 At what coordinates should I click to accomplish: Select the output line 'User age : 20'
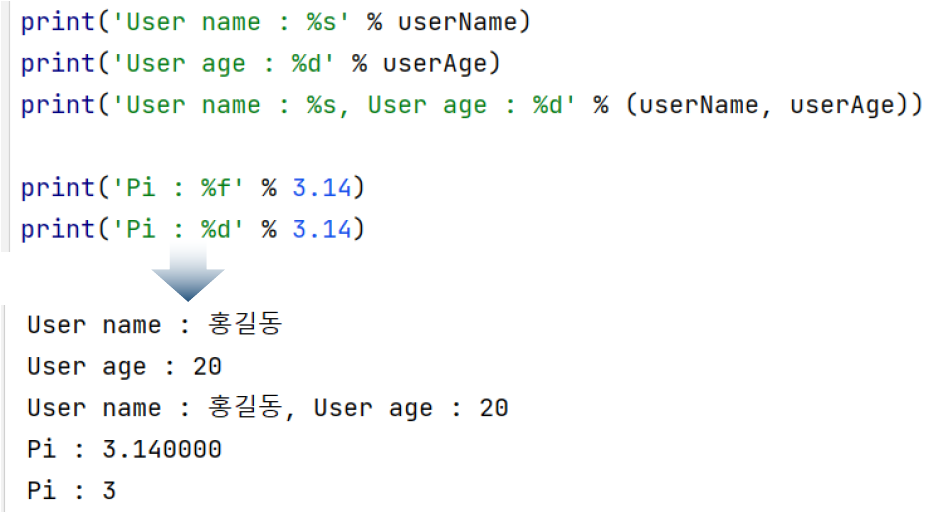click(124, 367)
